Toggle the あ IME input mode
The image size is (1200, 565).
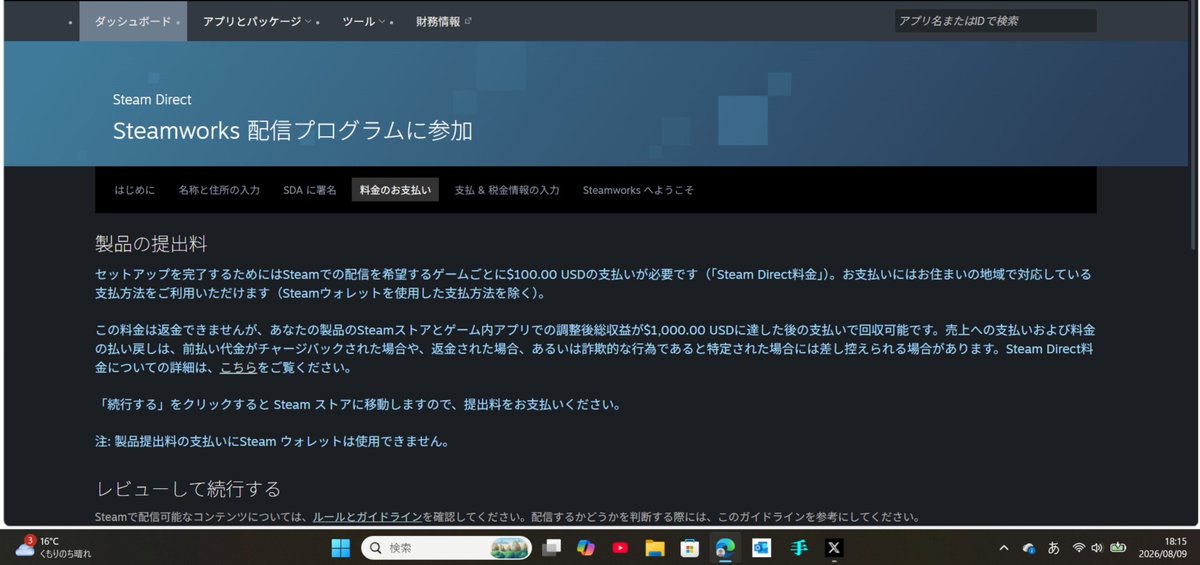click(1054, 548)
